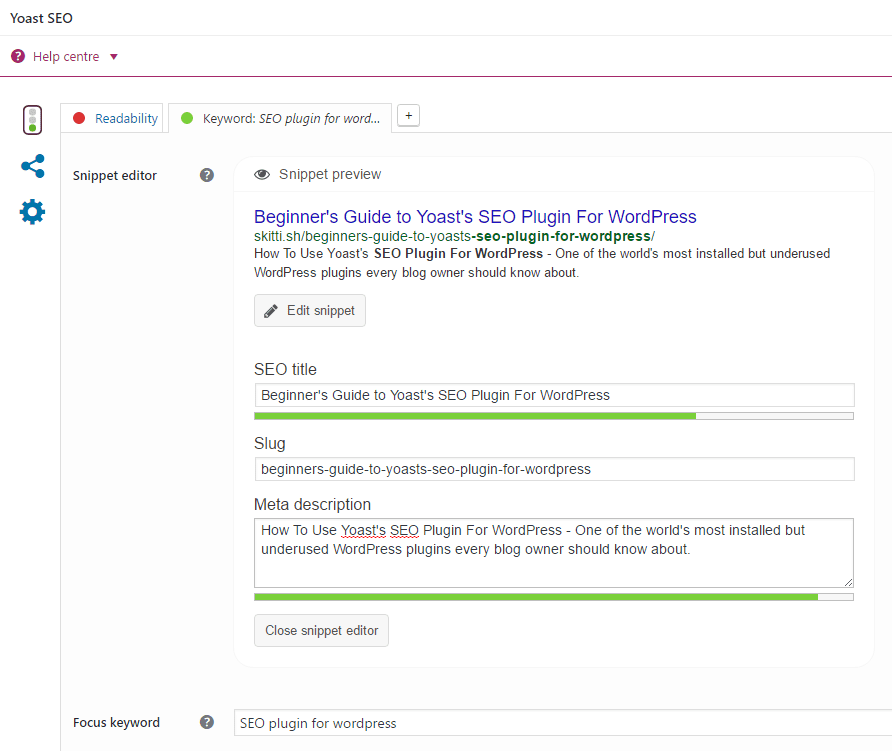Select the Keyword: SEO plugin for word... tab
Screen dimensions: 892x751
tap(280, 118)
